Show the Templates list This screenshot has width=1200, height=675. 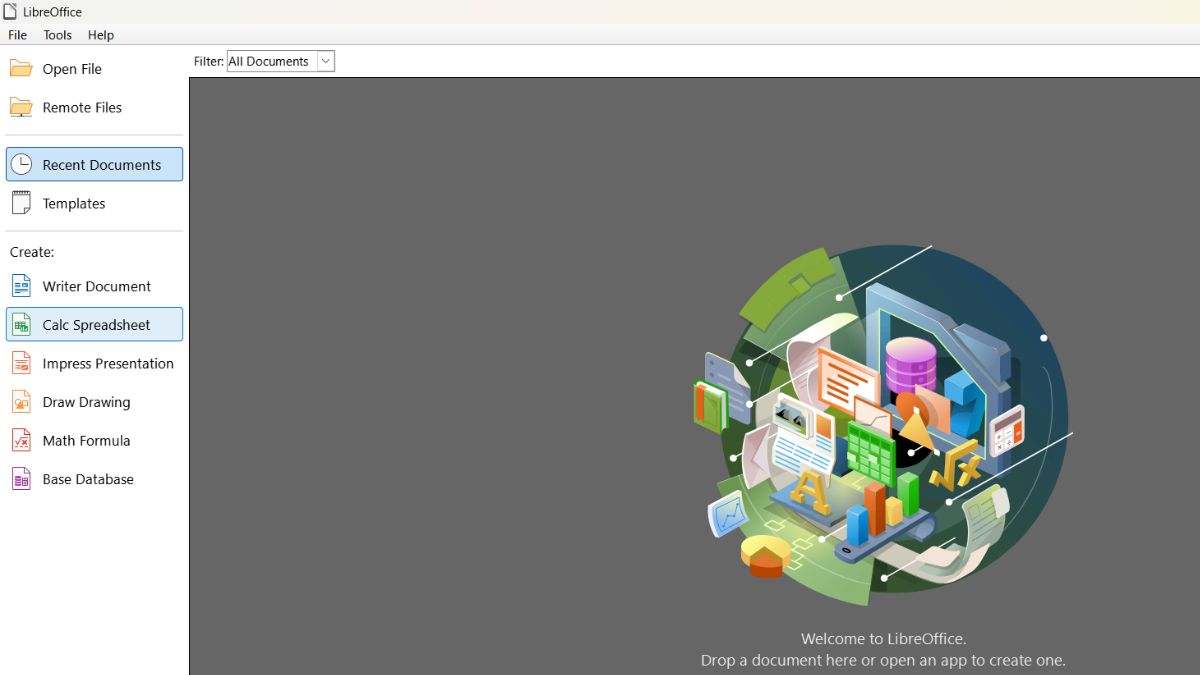(x=95, y=203)
